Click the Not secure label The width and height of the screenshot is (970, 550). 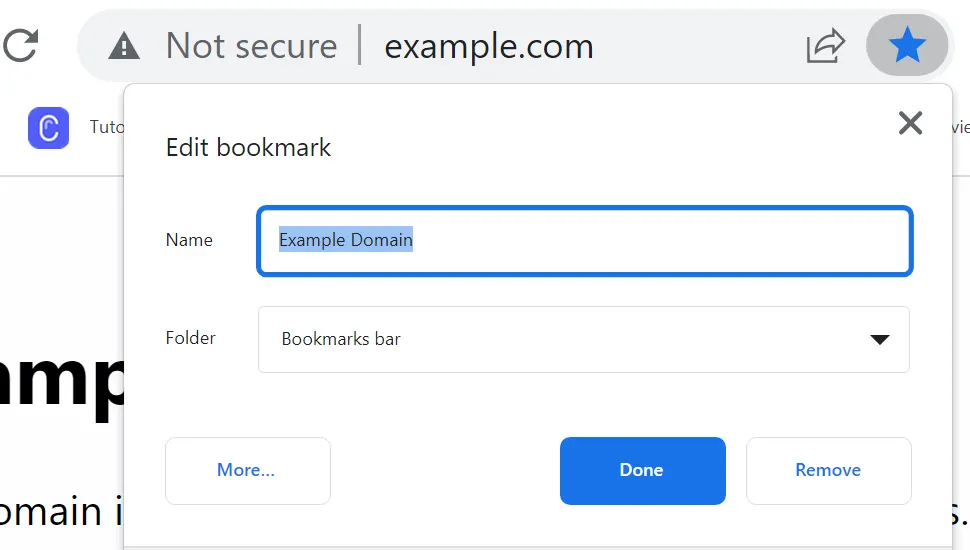click(251, 46)
